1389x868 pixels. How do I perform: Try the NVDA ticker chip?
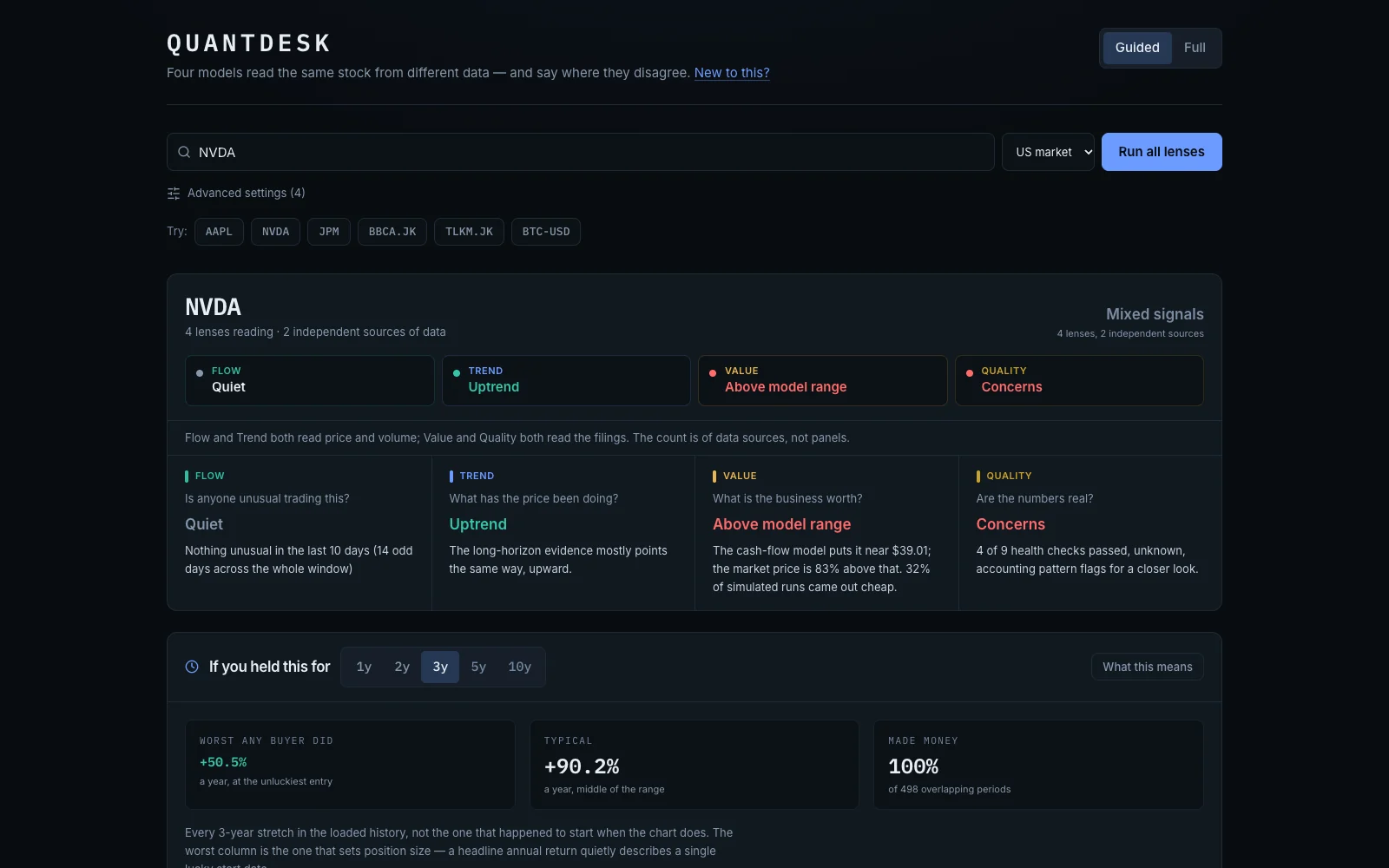[x=275, y=232]
